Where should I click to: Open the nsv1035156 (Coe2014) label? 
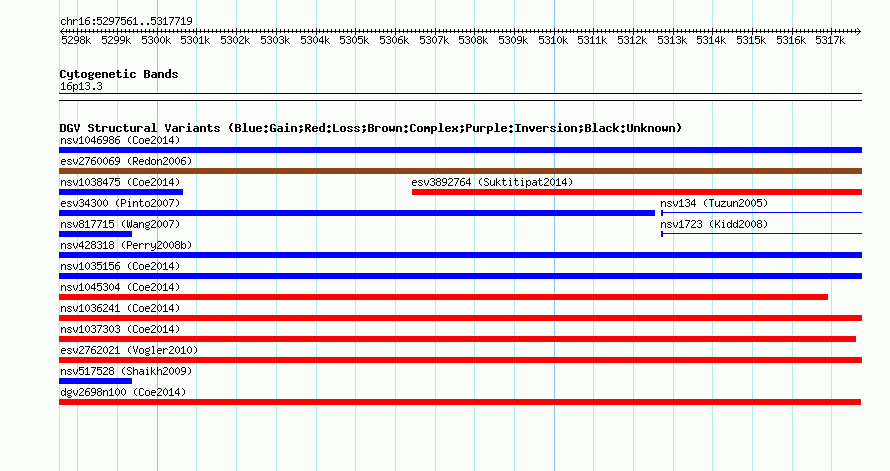(120, 266)
